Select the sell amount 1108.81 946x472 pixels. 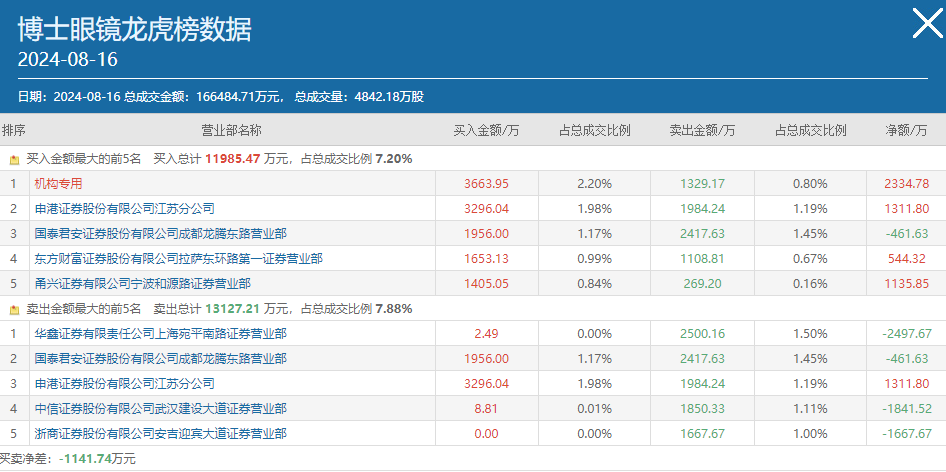click(702, 259)
